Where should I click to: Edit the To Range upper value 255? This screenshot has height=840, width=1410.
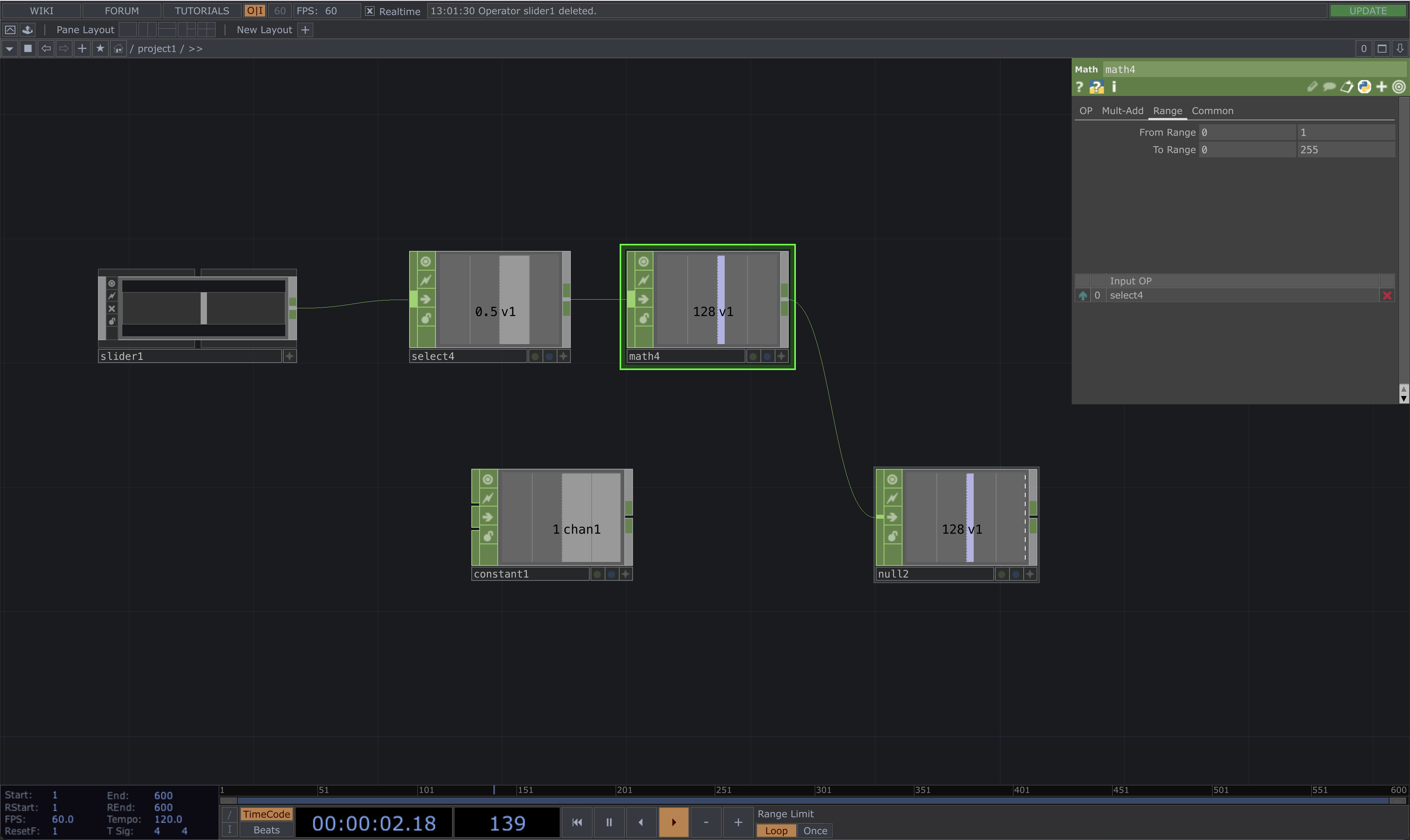coord(1345,150)
